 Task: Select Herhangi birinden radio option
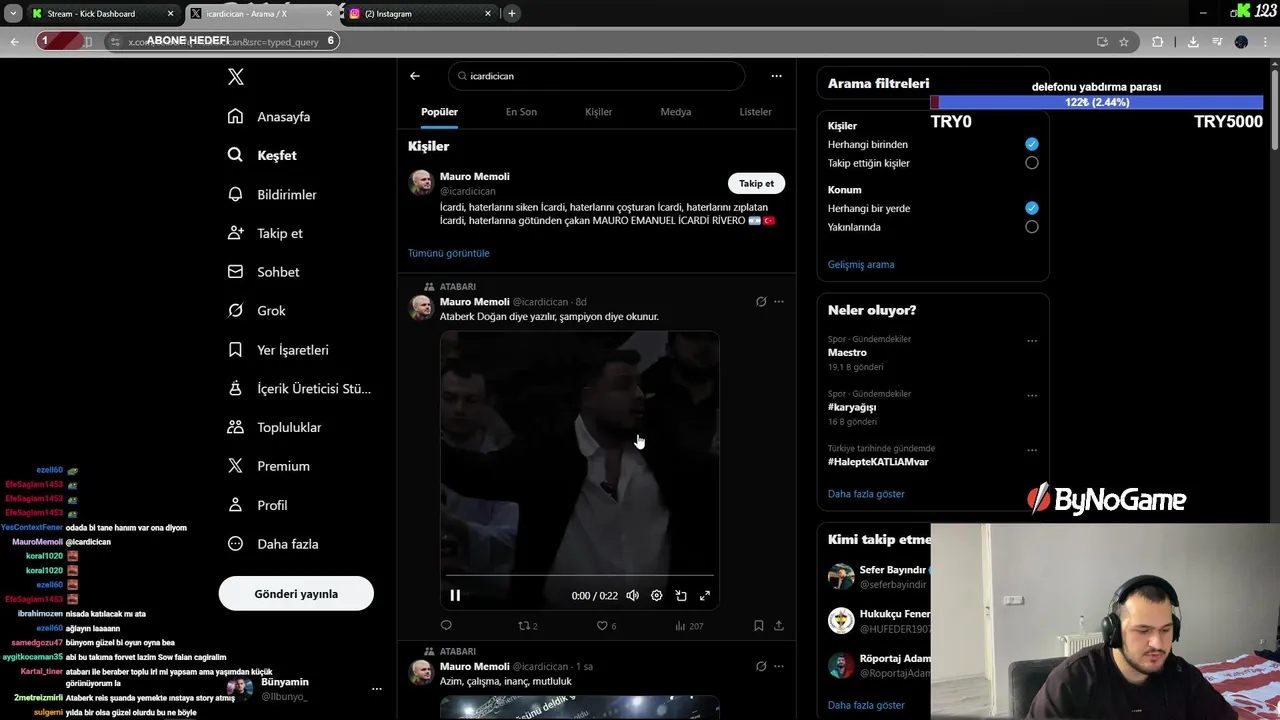pos(1032,144)
